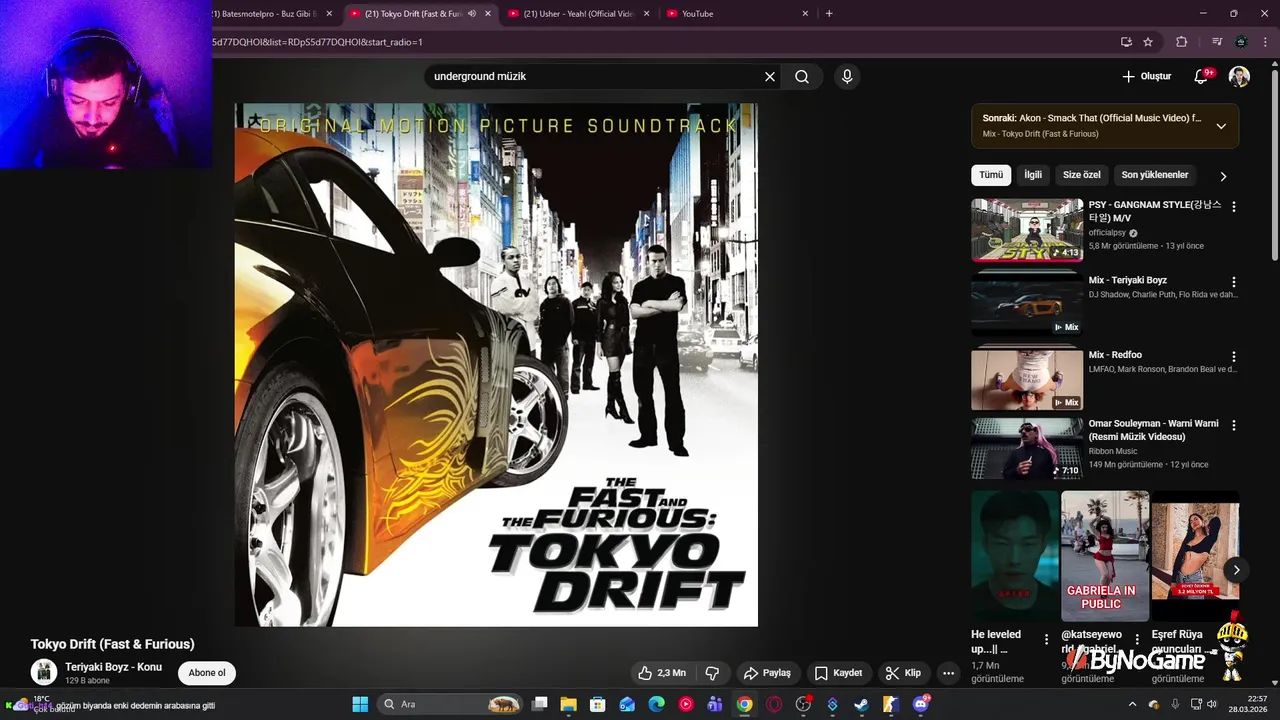Open a new browser tab
1280x720 pixels.
click(x=829, y=14)
